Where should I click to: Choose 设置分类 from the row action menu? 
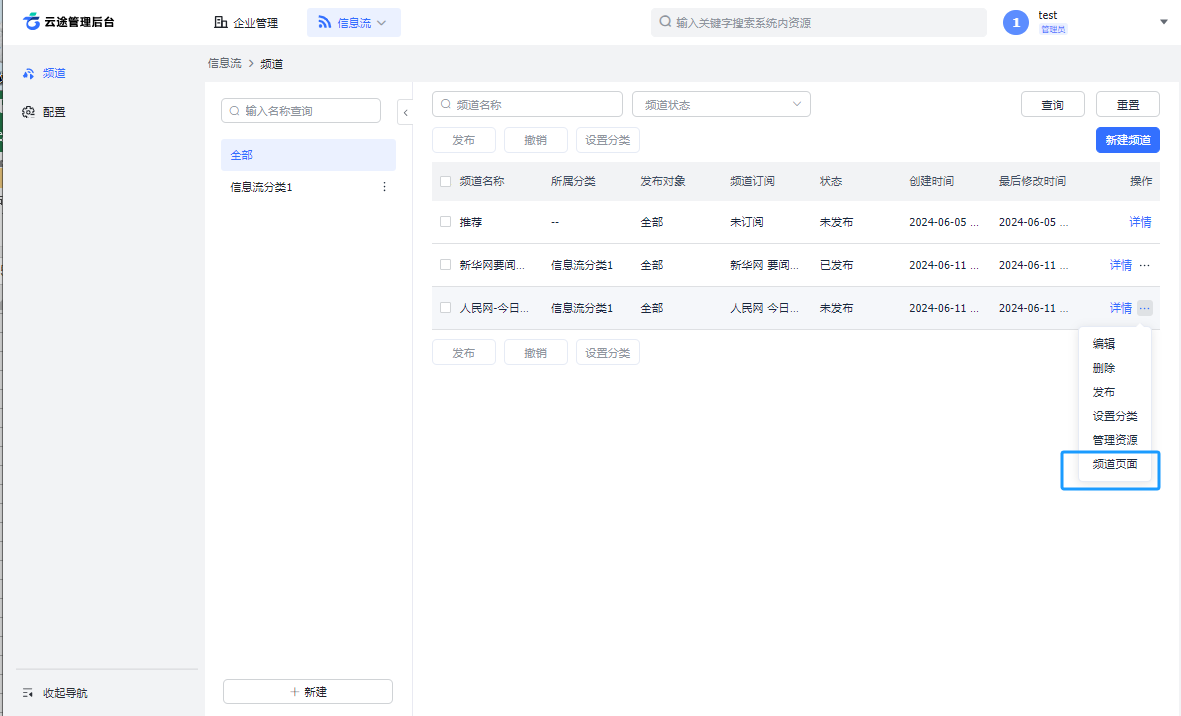(1115, 416)
